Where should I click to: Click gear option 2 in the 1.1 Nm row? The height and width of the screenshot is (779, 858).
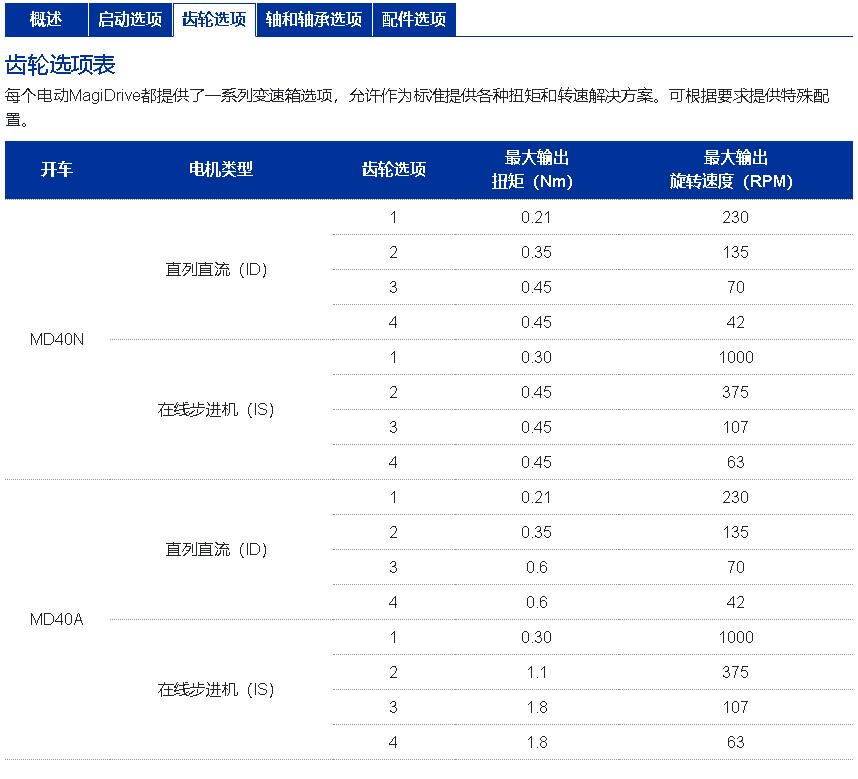pos(393,672)
